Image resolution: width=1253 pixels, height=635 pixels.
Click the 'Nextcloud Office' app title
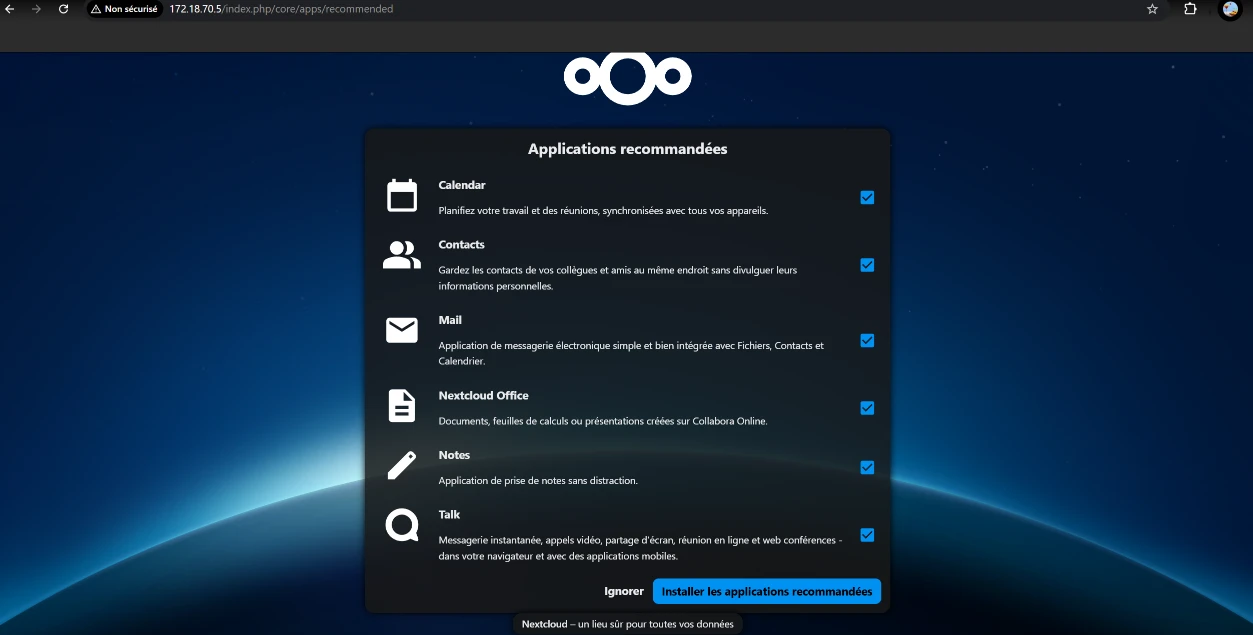pyautogui.click(x=483, y=395)
